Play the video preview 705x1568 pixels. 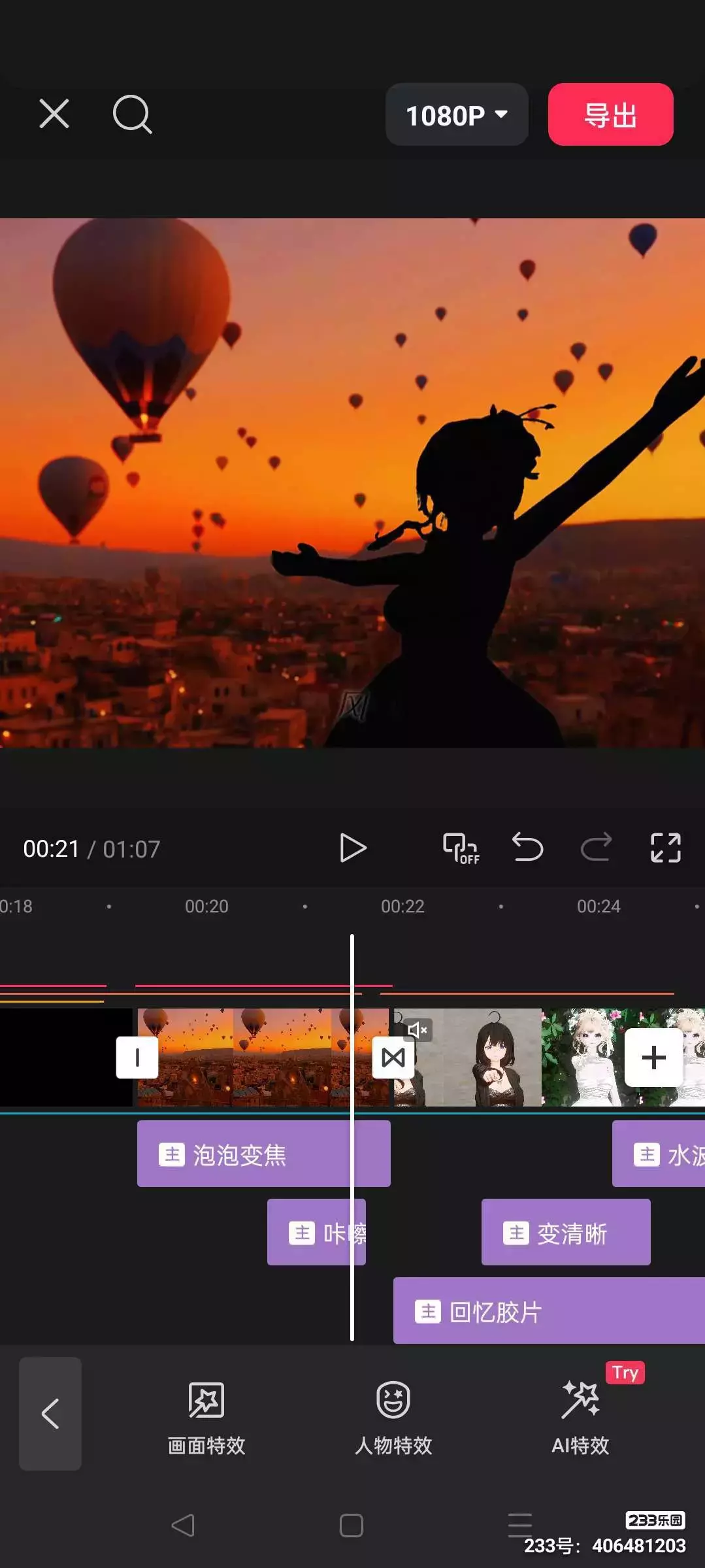353,848
